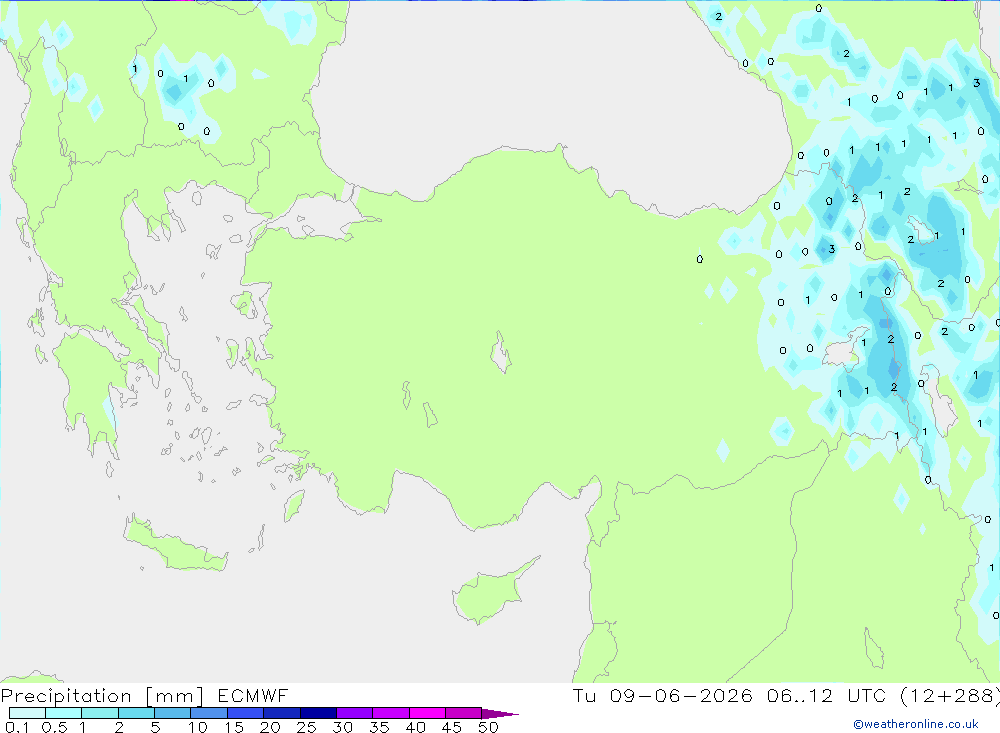Screen dimensions: 1000x733
Task: Click the "20" legend scale label
Action: (270, 727)
